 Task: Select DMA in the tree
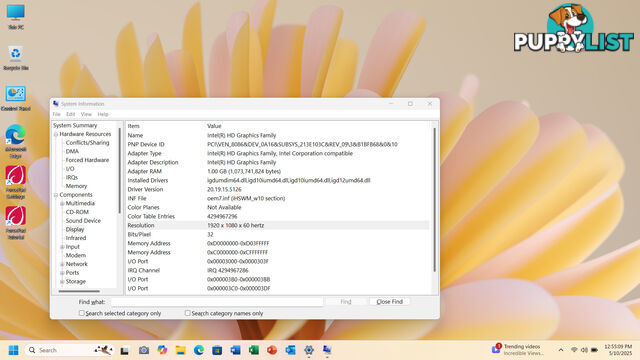pos(72,151)
